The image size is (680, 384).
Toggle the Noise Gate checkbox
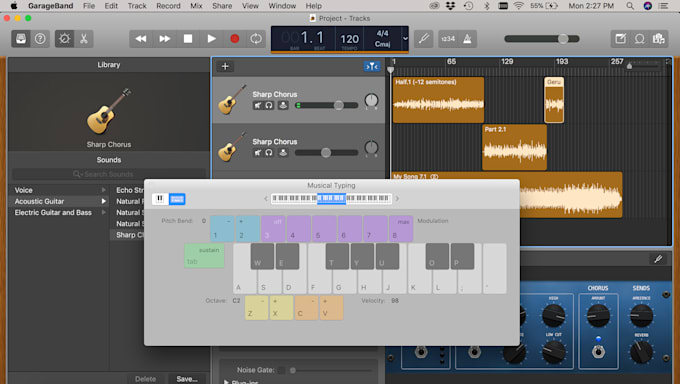tap(281, 370)
